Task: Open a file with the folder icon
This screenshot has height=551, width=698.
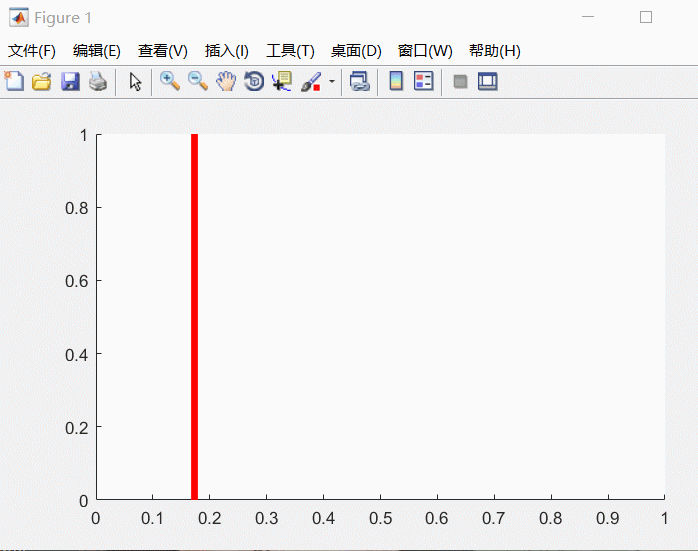Action: pyautogui.click(x=42, y=82)
